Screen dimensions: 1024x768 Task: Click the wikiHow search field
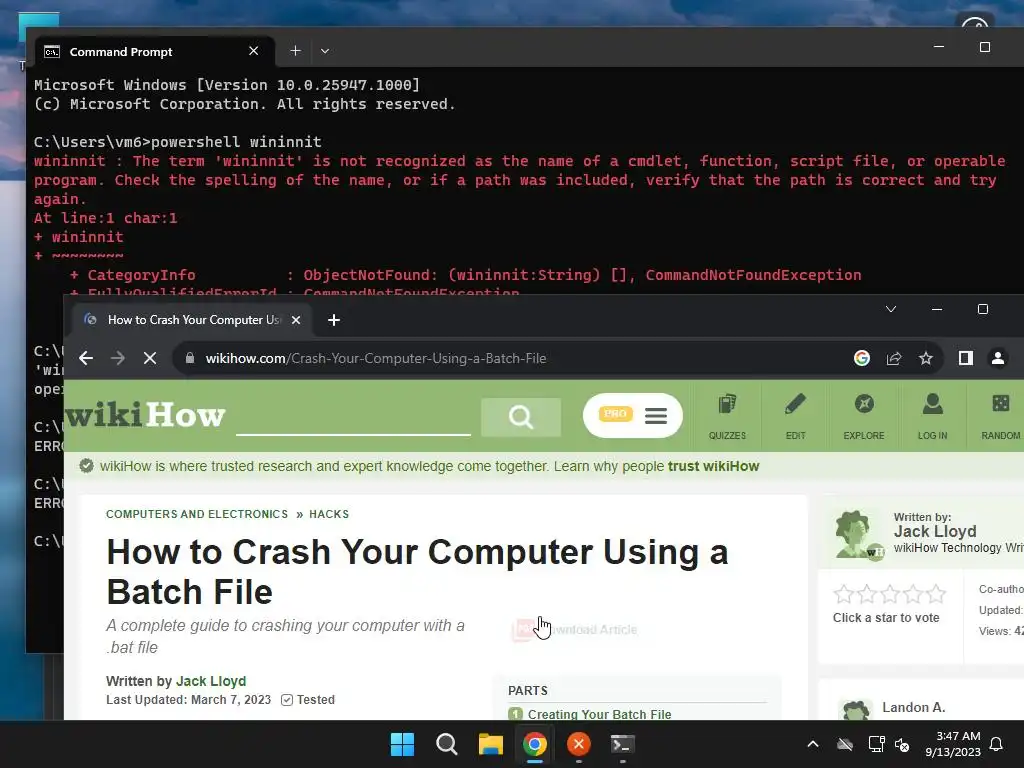[353, 417]
